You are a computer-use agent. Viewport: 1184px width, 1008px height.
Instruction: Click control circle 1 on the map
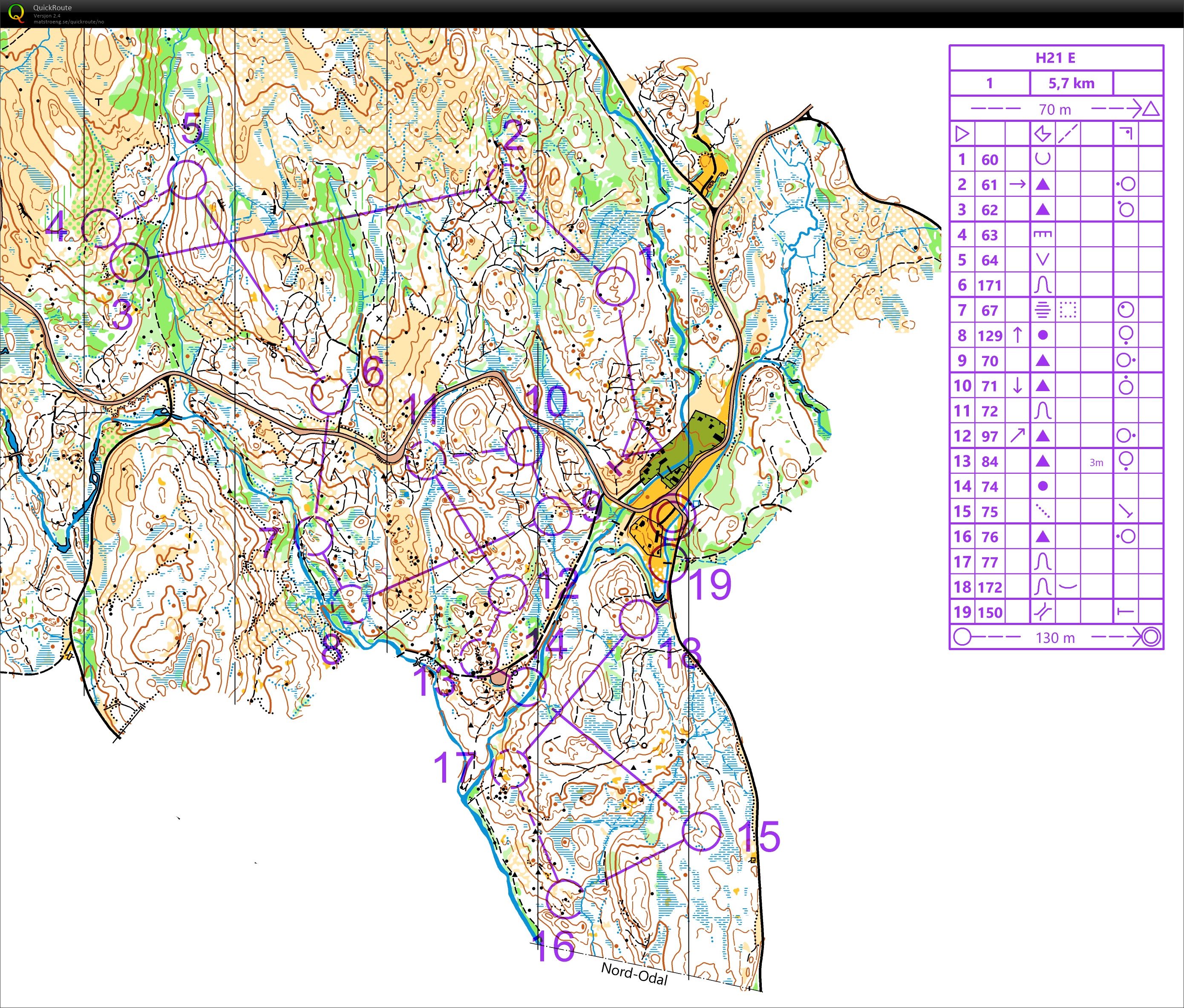click(615, 286)
